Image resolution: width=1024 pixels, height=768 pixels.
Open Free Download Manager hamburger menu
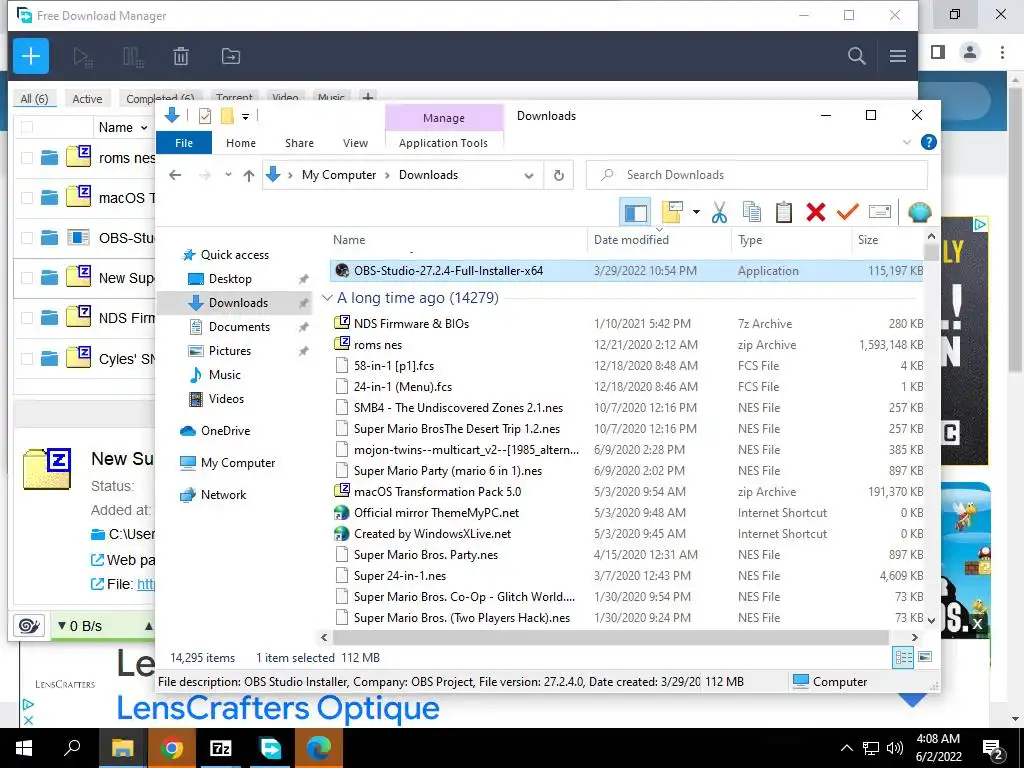tap(898, 56)
